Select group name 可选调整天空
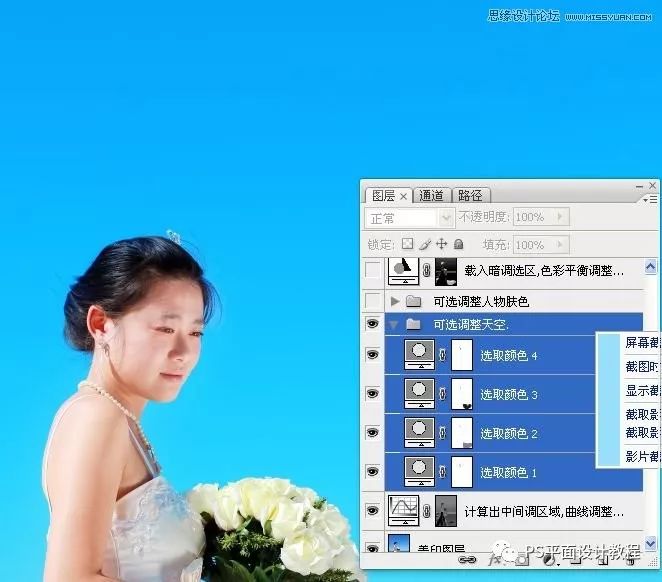The width and height of the screenshot is (662, 582). [471, 325]
